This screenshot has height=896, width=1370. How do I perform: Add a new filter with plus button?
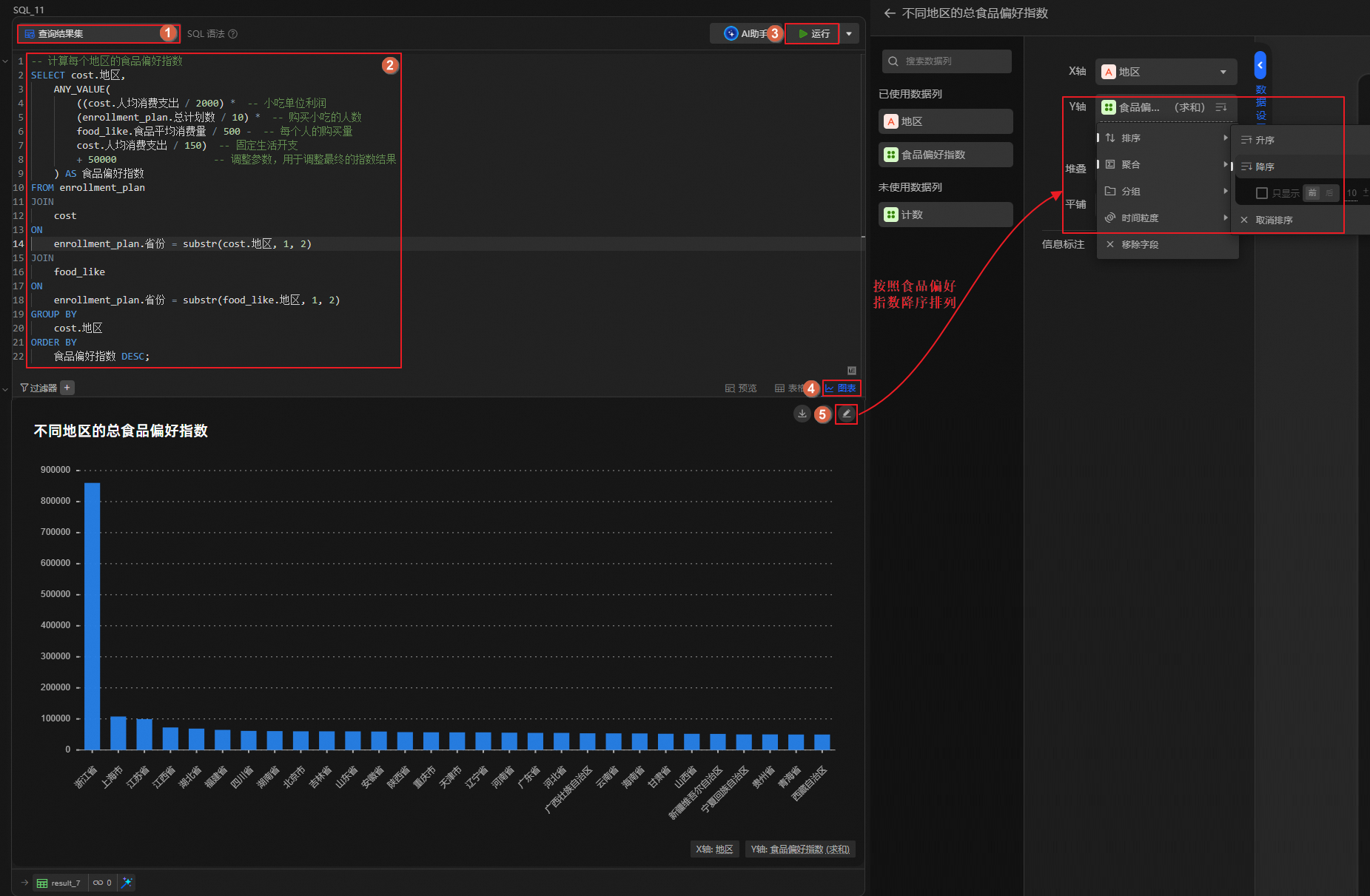click(x=67, y=388)
